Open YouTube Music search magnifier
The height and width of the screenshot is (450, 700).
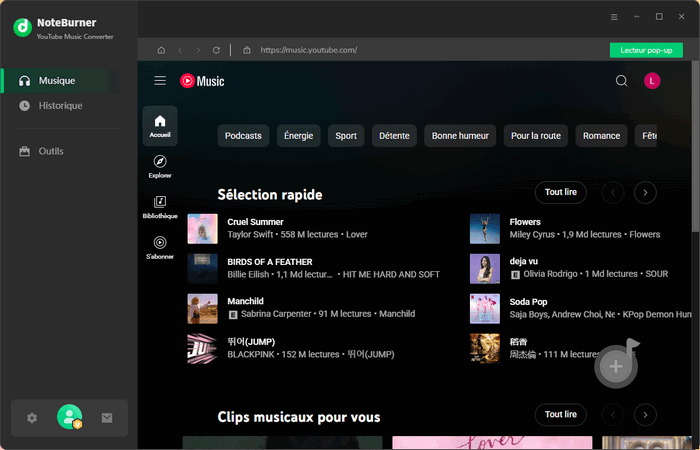pyautogui.click(x=621, y=81)
